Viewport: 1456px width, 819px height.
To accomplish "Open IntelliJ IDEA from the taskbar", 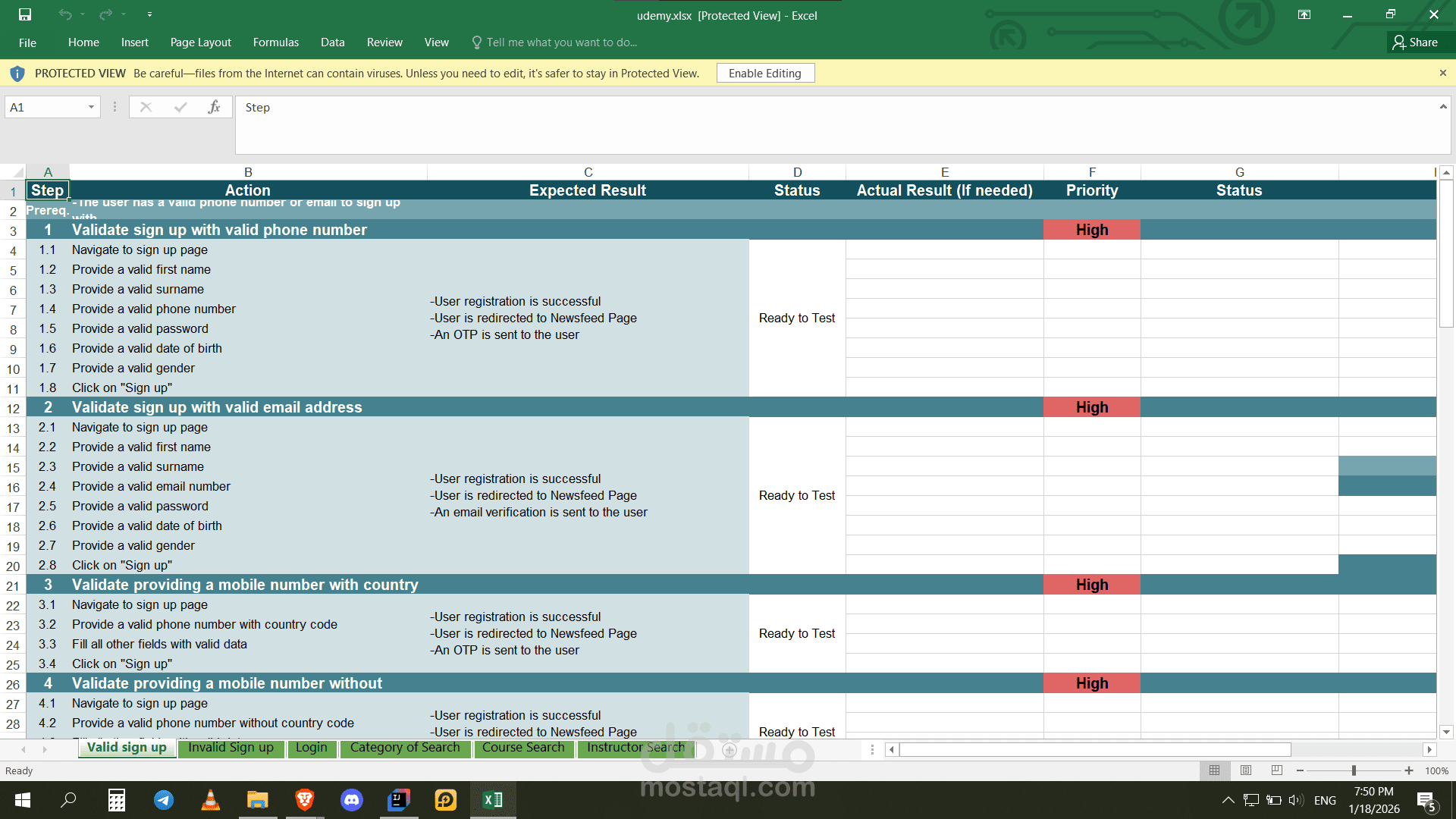I will click(x=399, y=800).
